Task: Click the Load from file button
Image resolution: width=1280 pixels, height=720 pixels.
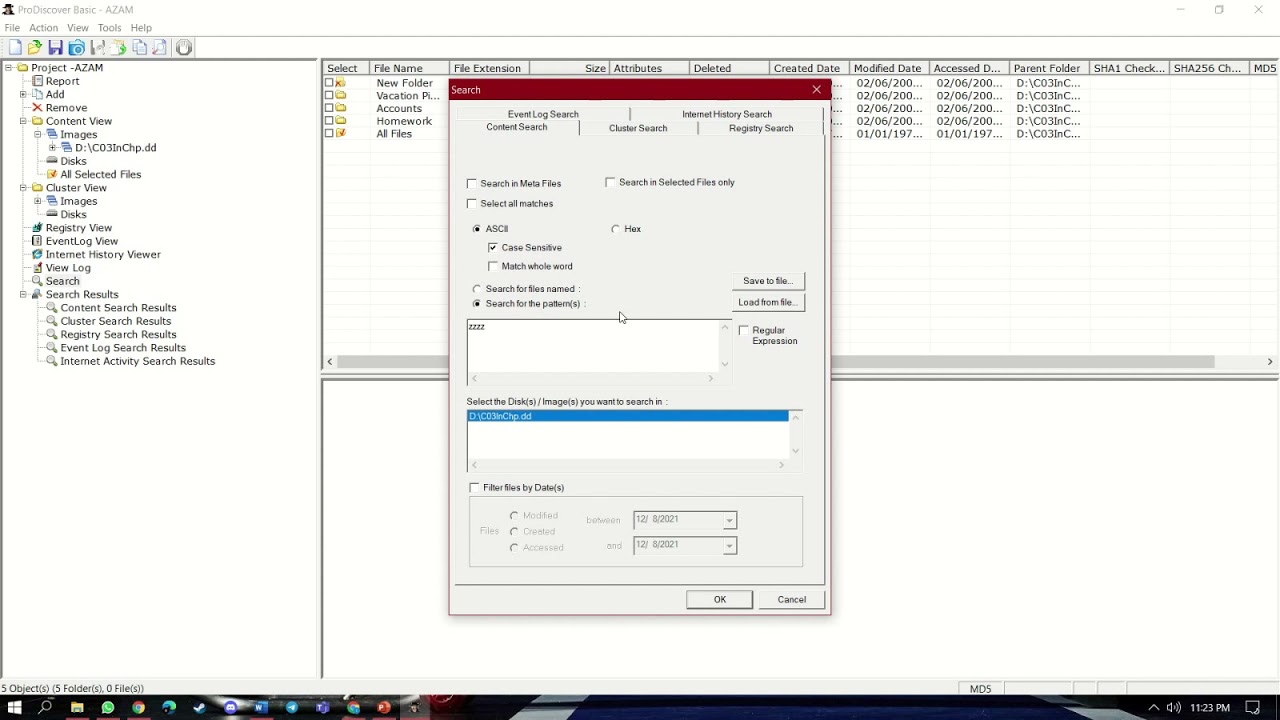Action: click(x=768, y=302)
